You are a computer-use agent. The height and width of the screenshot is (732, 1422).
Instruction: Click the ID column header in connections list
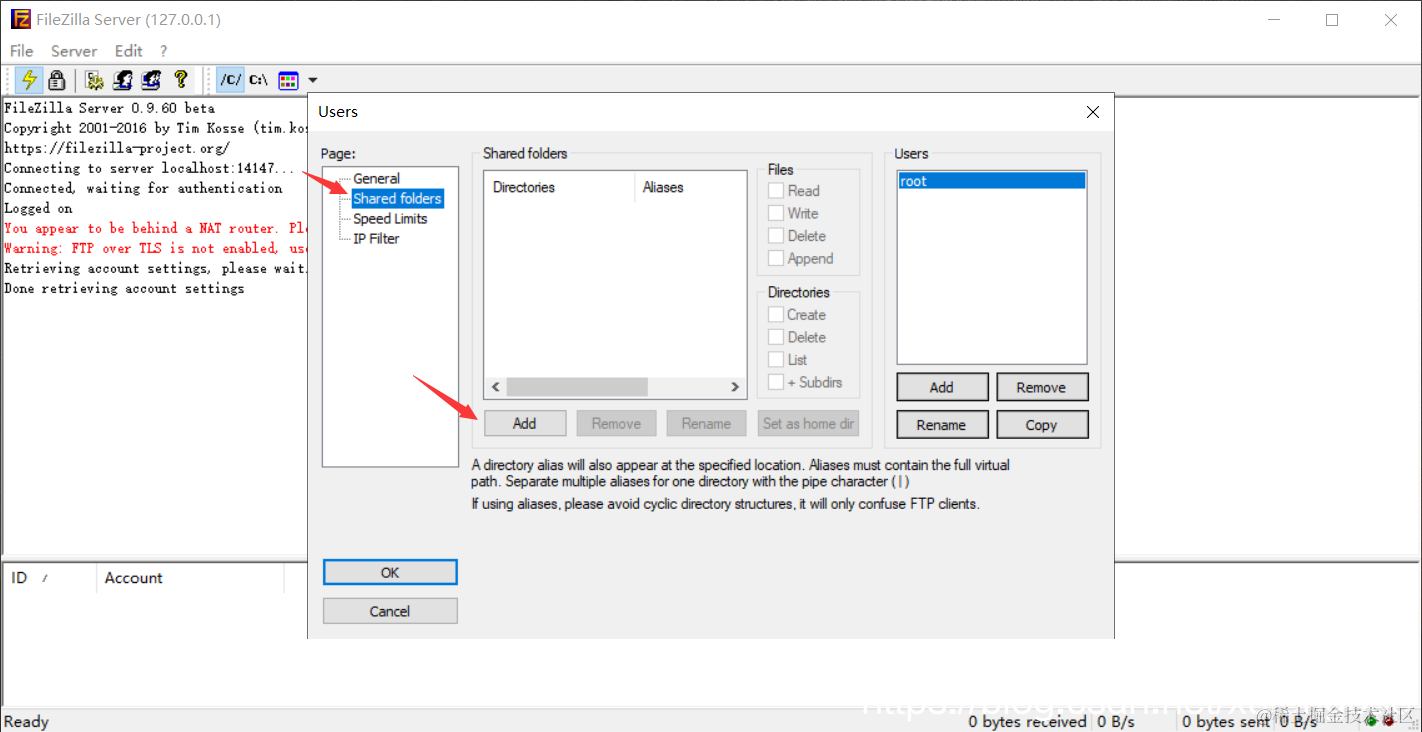click(x=50, y=578)
